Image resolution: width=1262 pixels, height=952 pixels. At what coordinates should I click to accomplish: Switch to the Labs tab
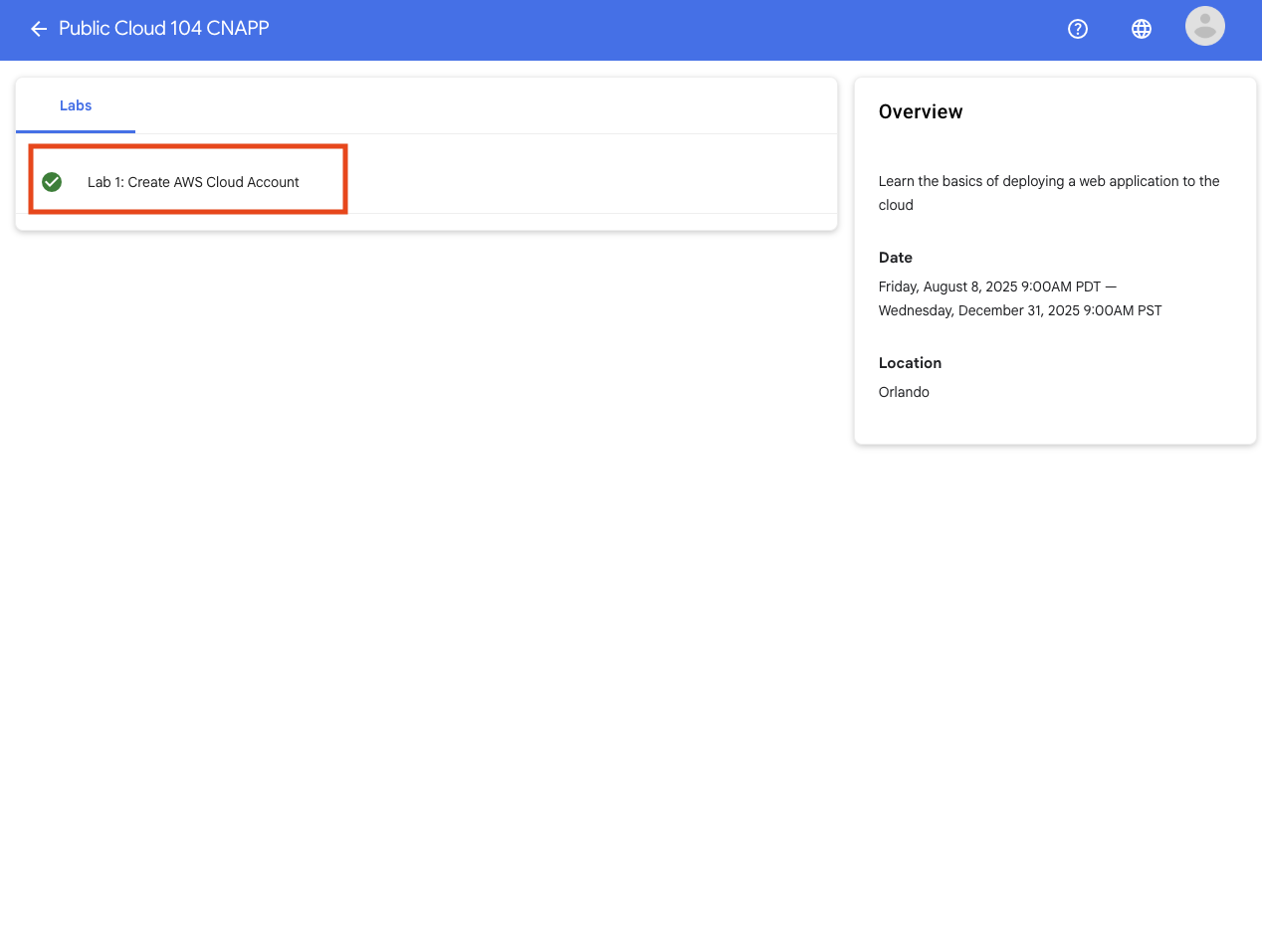(x=76, y=105)
